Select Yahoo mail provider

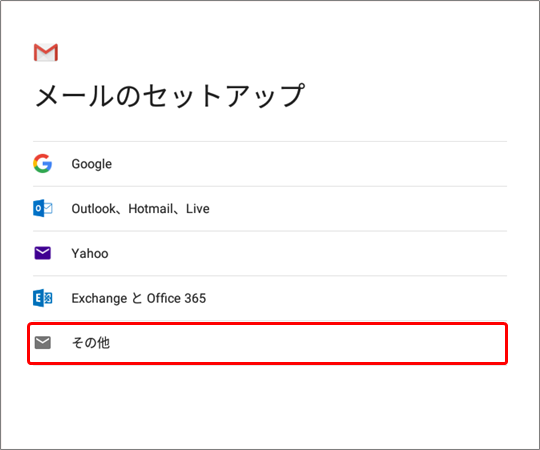(x=270, y=253)
